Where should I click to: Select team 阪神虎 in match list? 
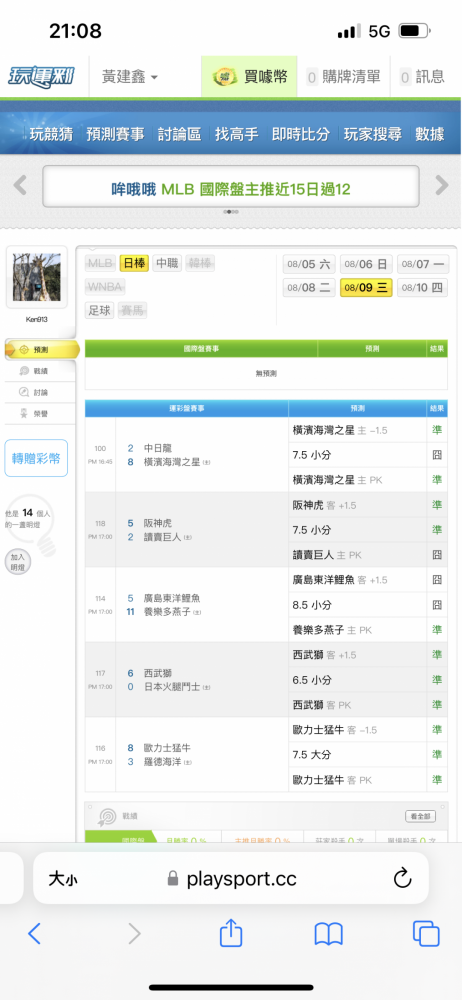pyautogui.click(x=158, y=523)
